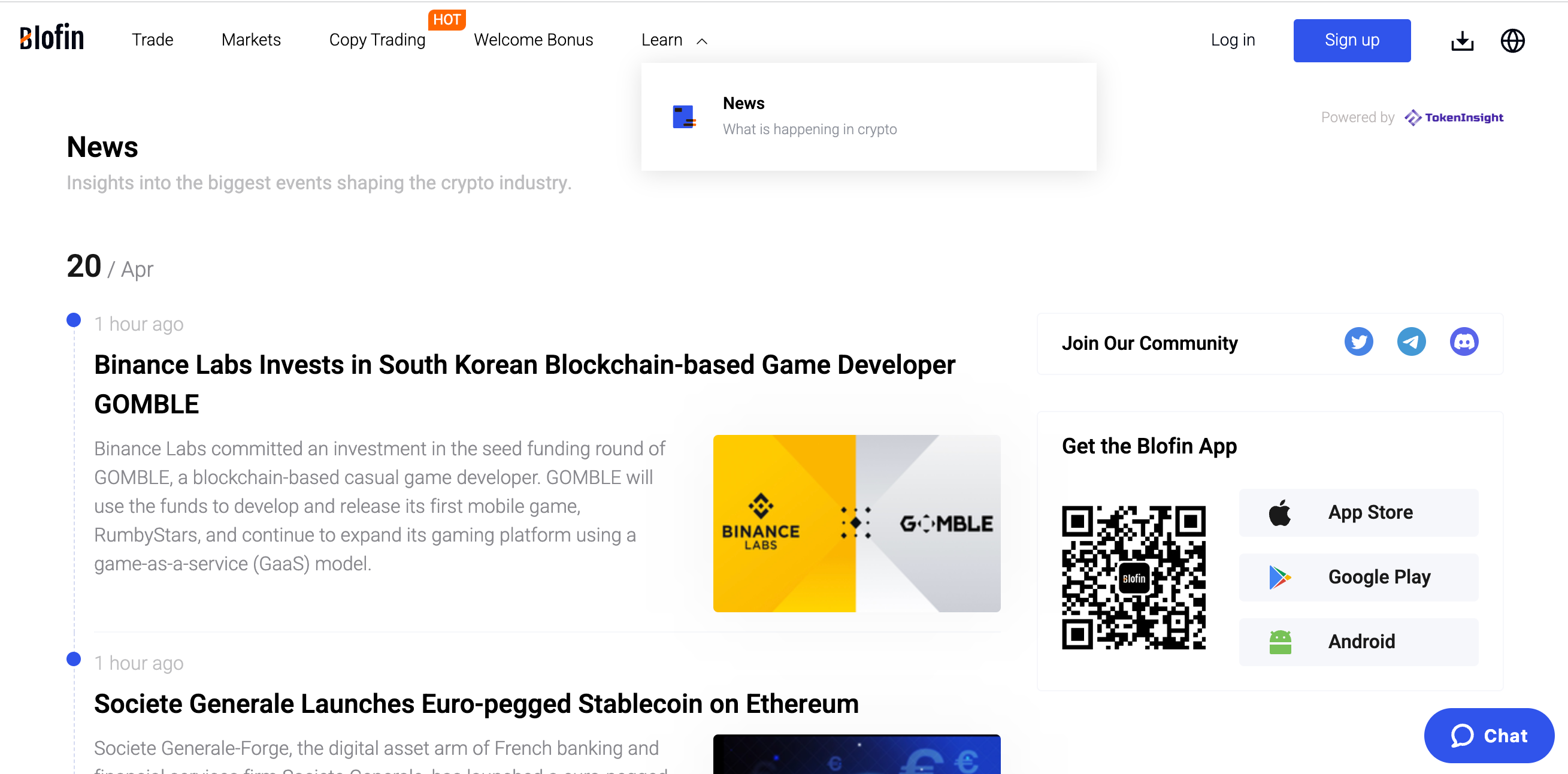This screenshot has width=1568, height=774.
Task: Open the Google Play download button
Action: (1358, 577)
